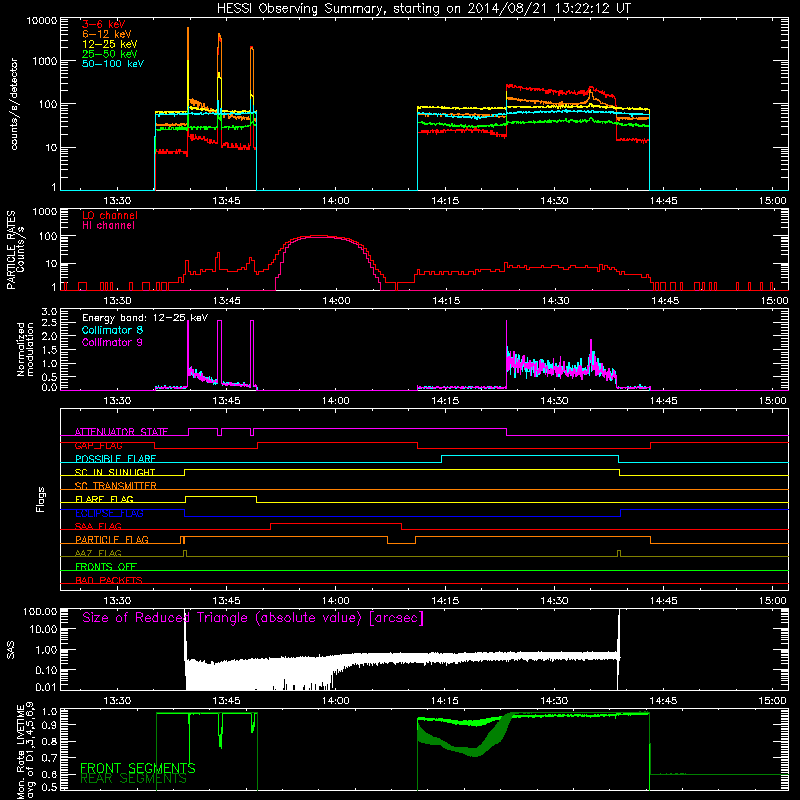The image size is (800, 800).
Task: Click the green '25-50 keV' legend label
Action: tap(110, 54)
